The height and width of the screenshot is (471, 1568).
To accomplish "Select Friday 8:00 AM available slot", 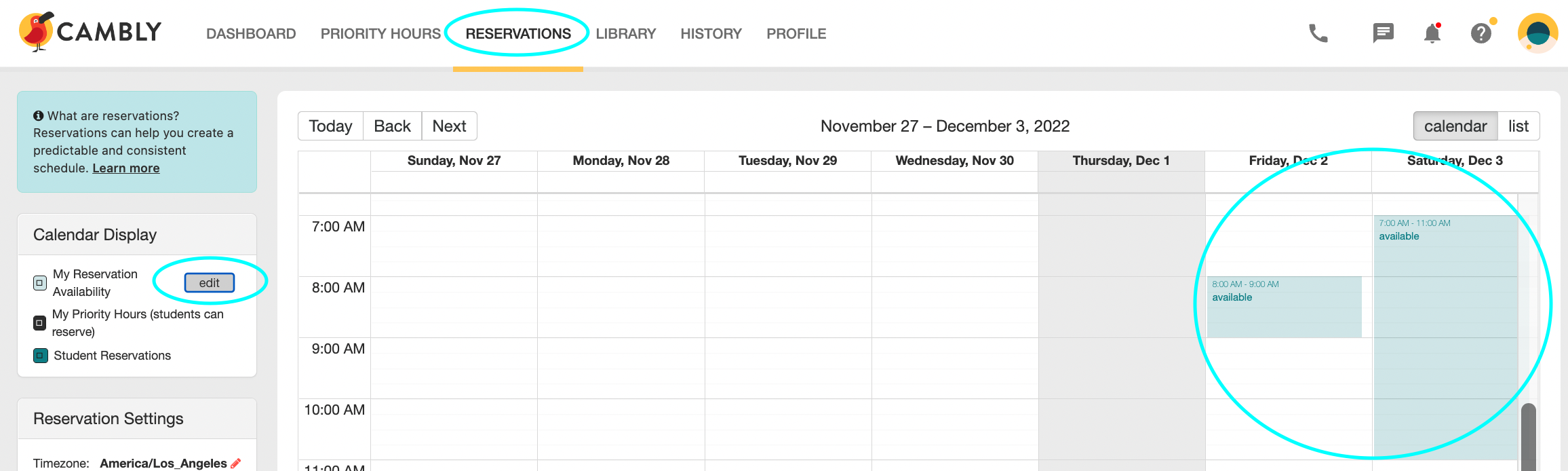I will point(1285,307).
